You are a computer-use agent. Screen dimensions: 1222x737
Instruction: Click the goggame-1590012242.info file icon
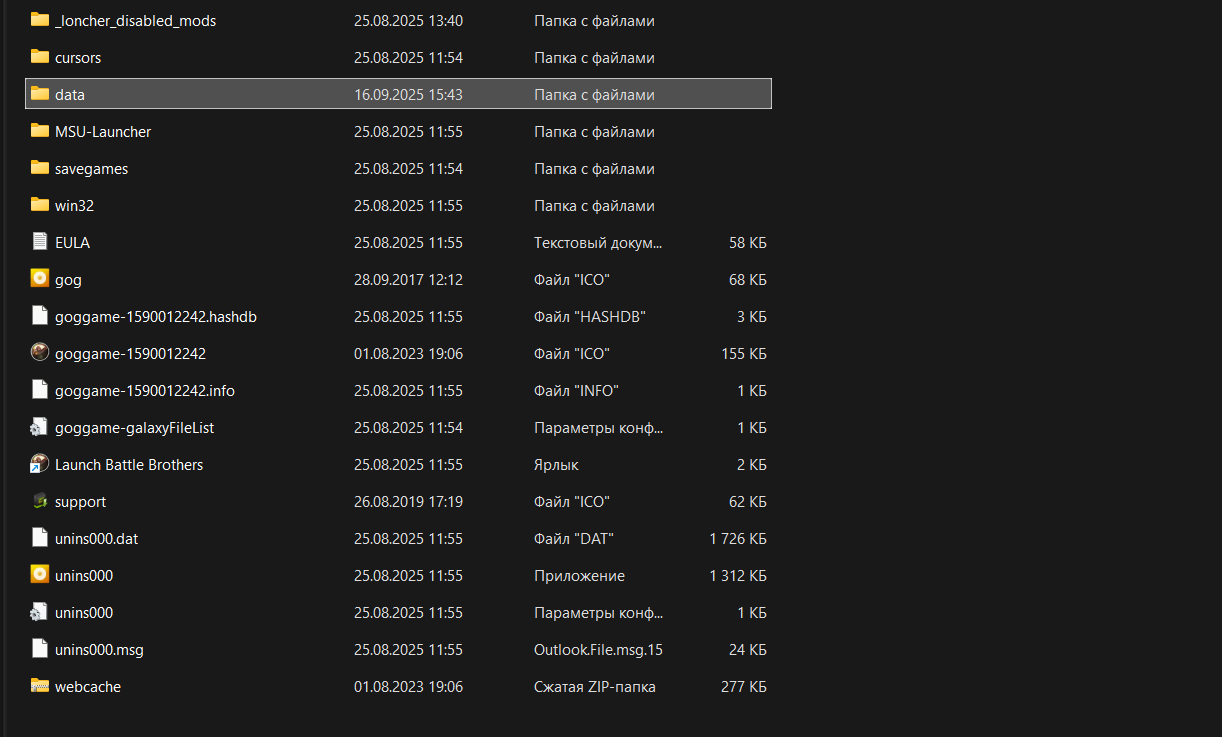coord(40,390)
